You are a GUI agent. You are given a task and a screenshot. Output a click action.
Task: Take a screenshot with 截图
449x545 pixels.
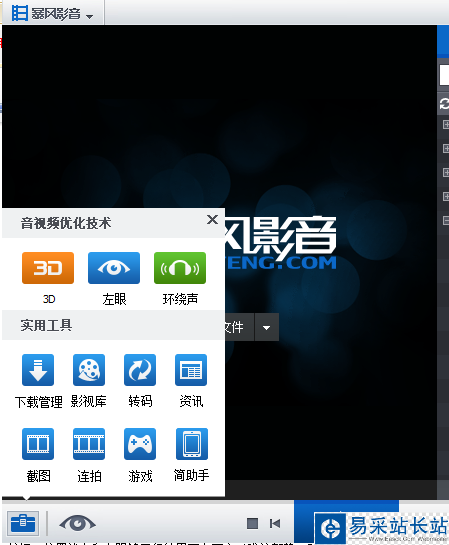click(38, 444)
